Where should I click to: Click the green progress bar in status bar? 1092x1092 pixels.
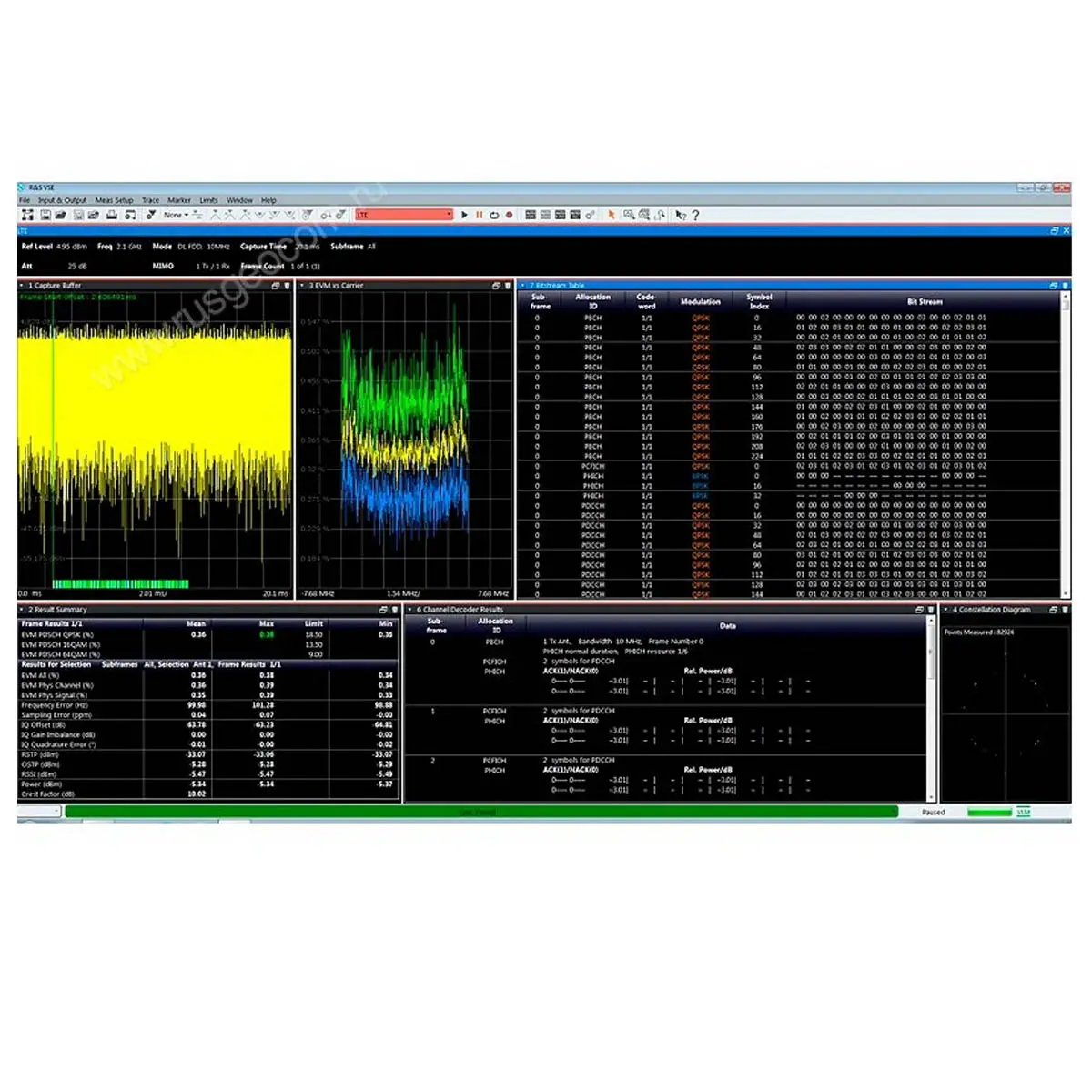coord(480,812)
